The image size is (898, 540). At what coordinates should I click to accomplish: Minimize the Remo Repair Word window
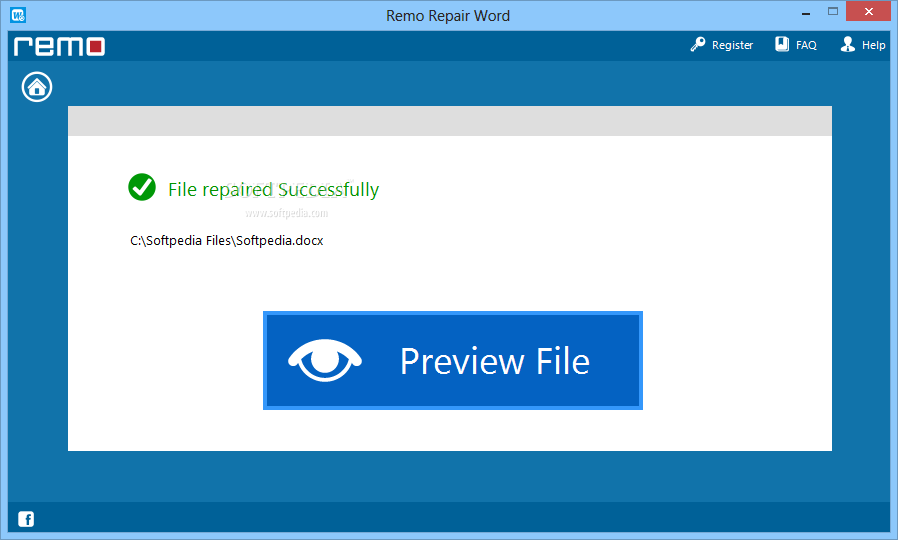point(805,12)
